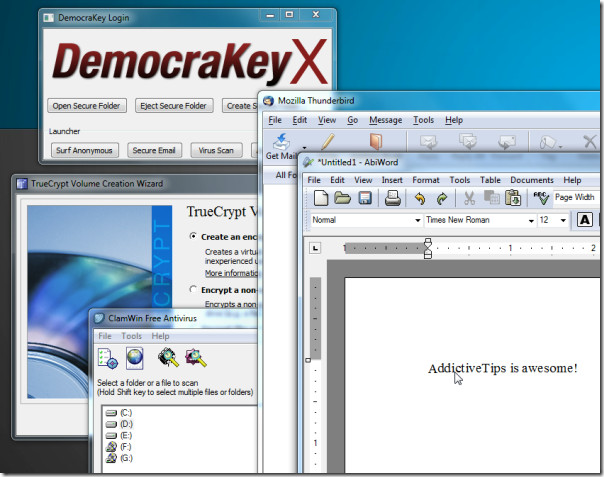Viewport: 604px width, 477px height.
Task: Select TrueCrypt's 'Encrypt a non-' radio option
Action: coord(193,289)
